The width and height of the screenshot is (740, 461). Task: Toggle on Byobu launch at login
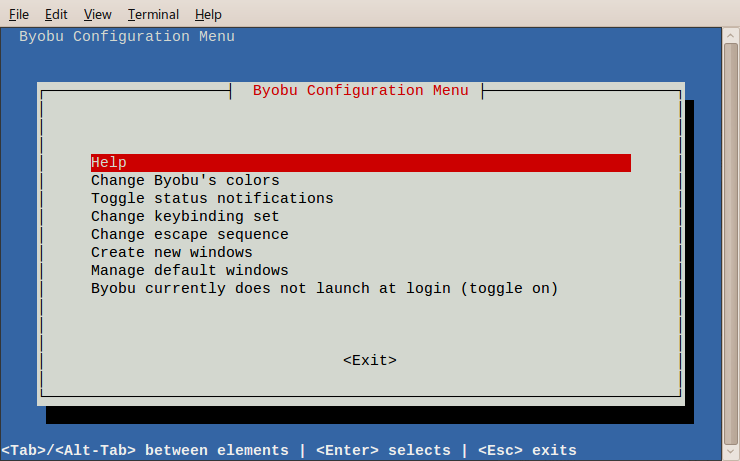tap(325, 288)
